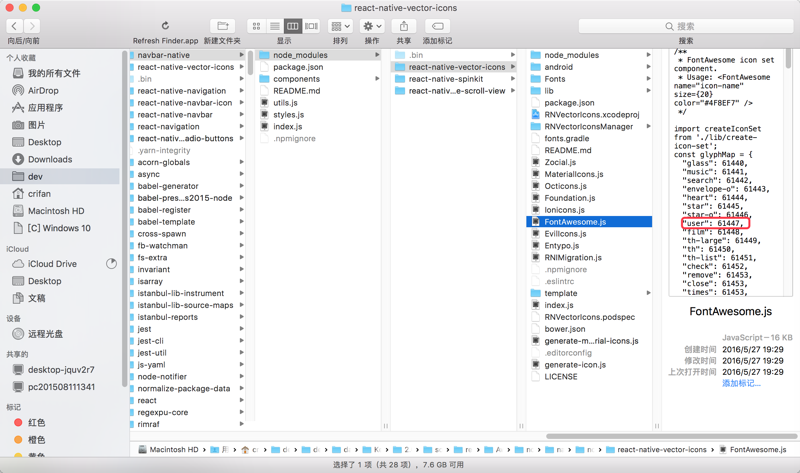Select the dev folder in sidebar

click(61, 177)
